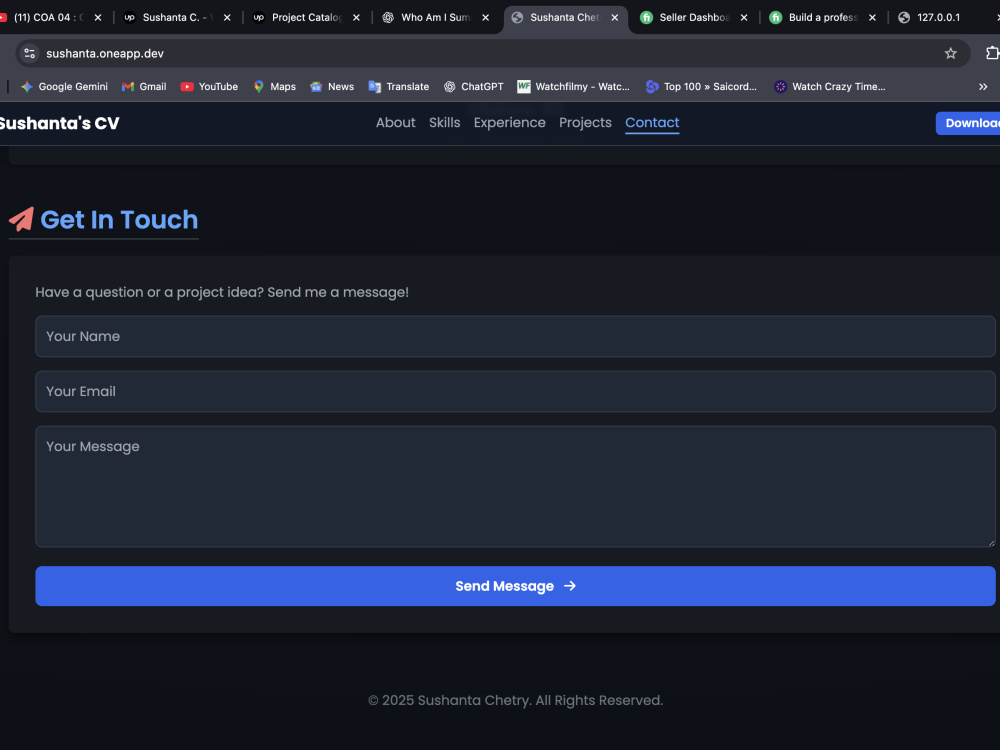Close the Seller Dashboard tab
The width and height of the screenshot is (1000, 750).
(x=744, y=18)
